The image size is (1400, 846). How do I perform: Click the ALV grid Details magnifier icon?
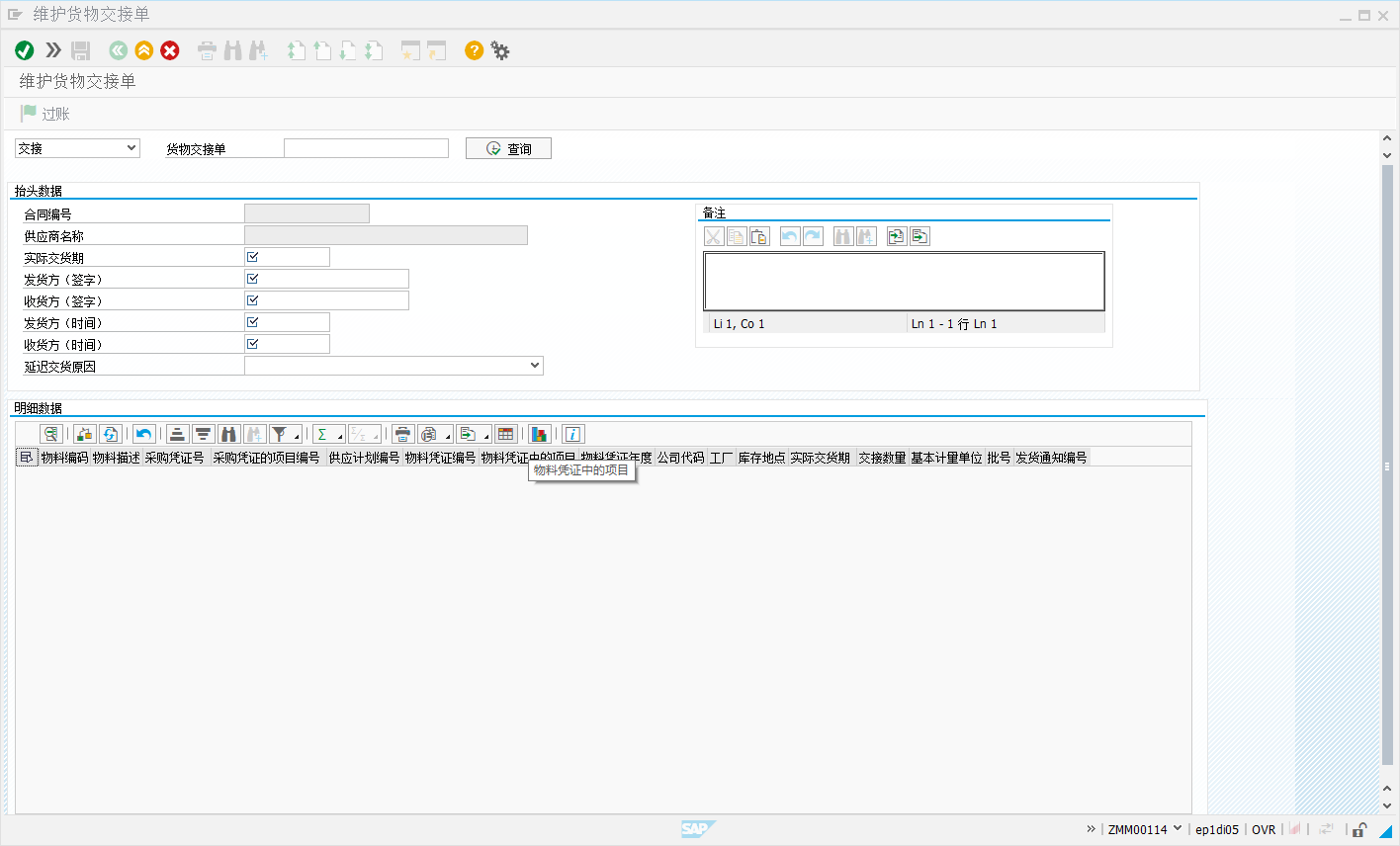pyautogui.click(x=50, y=434)
